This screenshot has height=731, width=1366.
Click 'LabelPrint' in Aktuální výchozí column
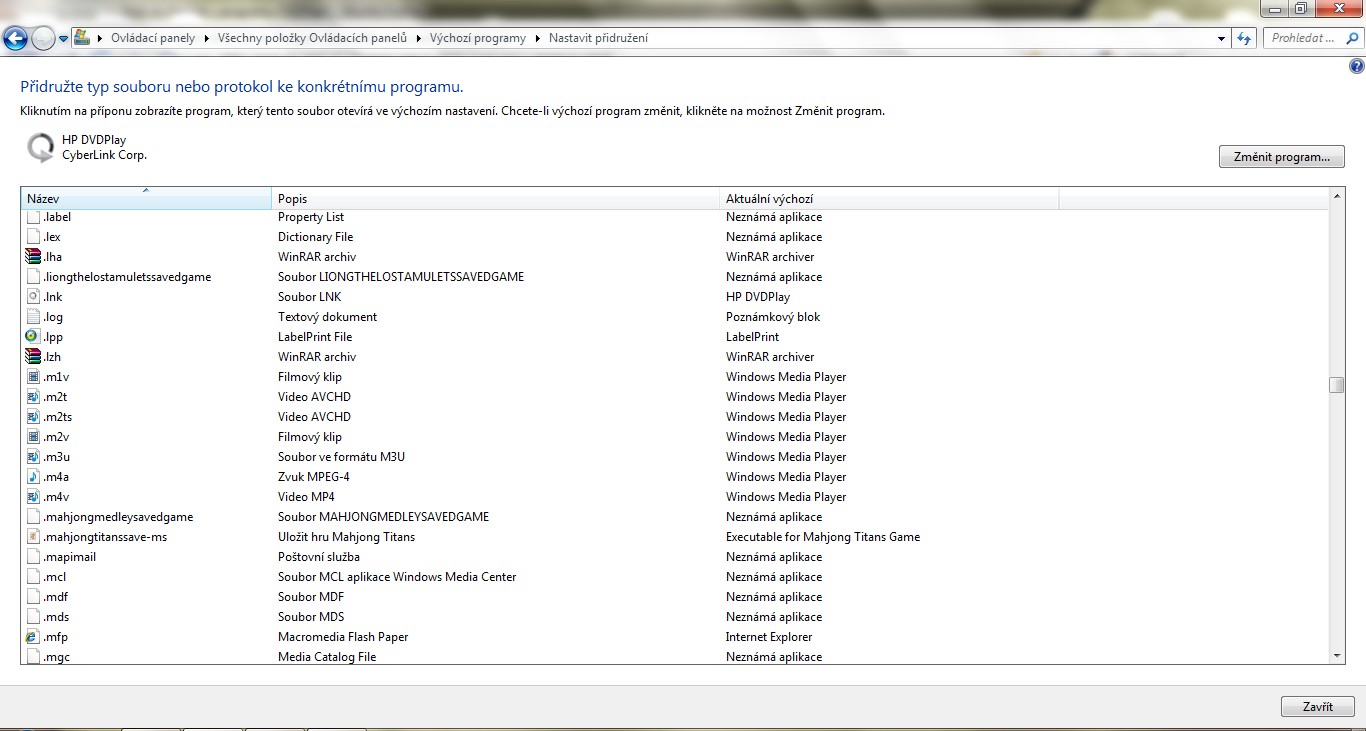point(753,337)
